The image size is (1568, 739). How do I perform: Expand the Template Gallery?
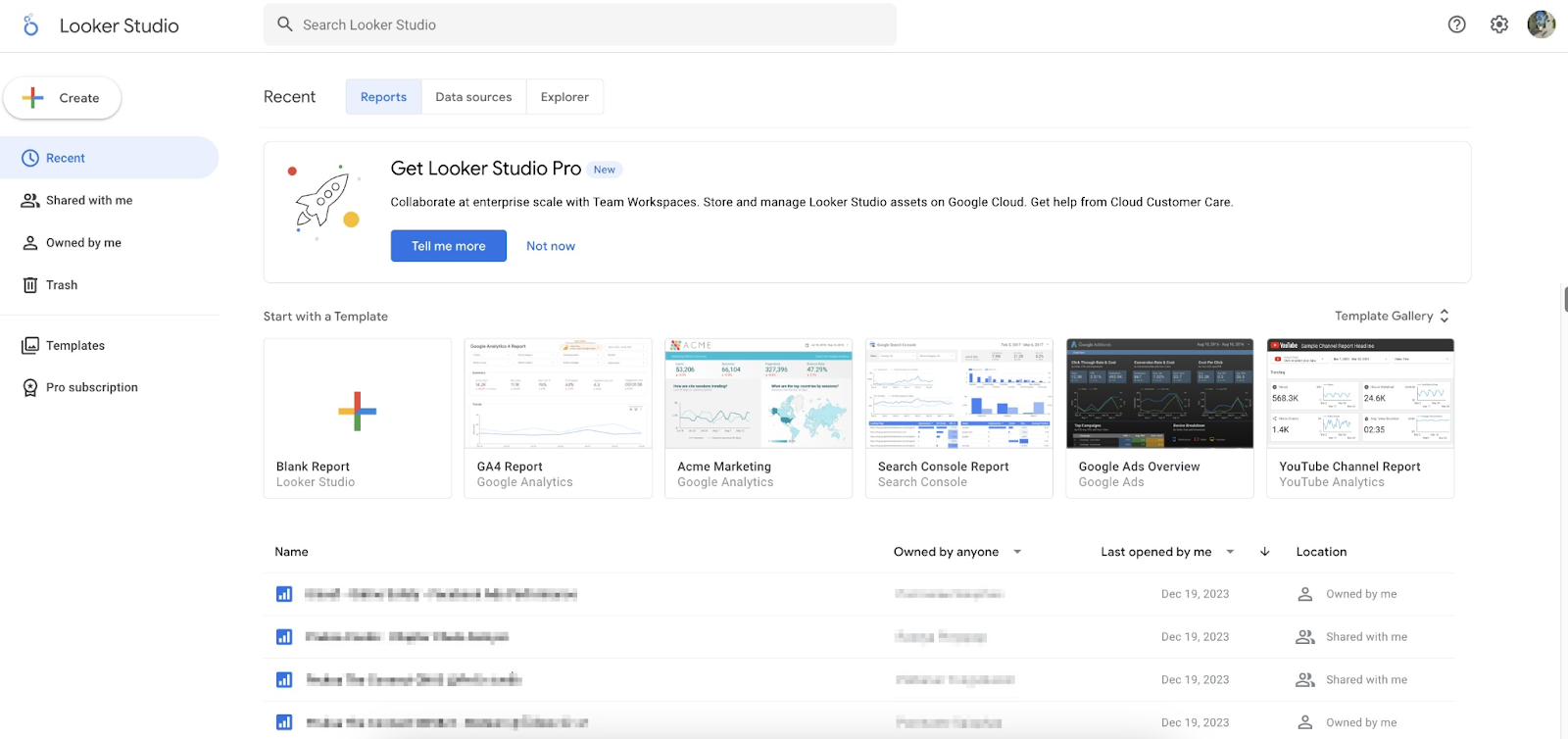(x=1392, y=316)
